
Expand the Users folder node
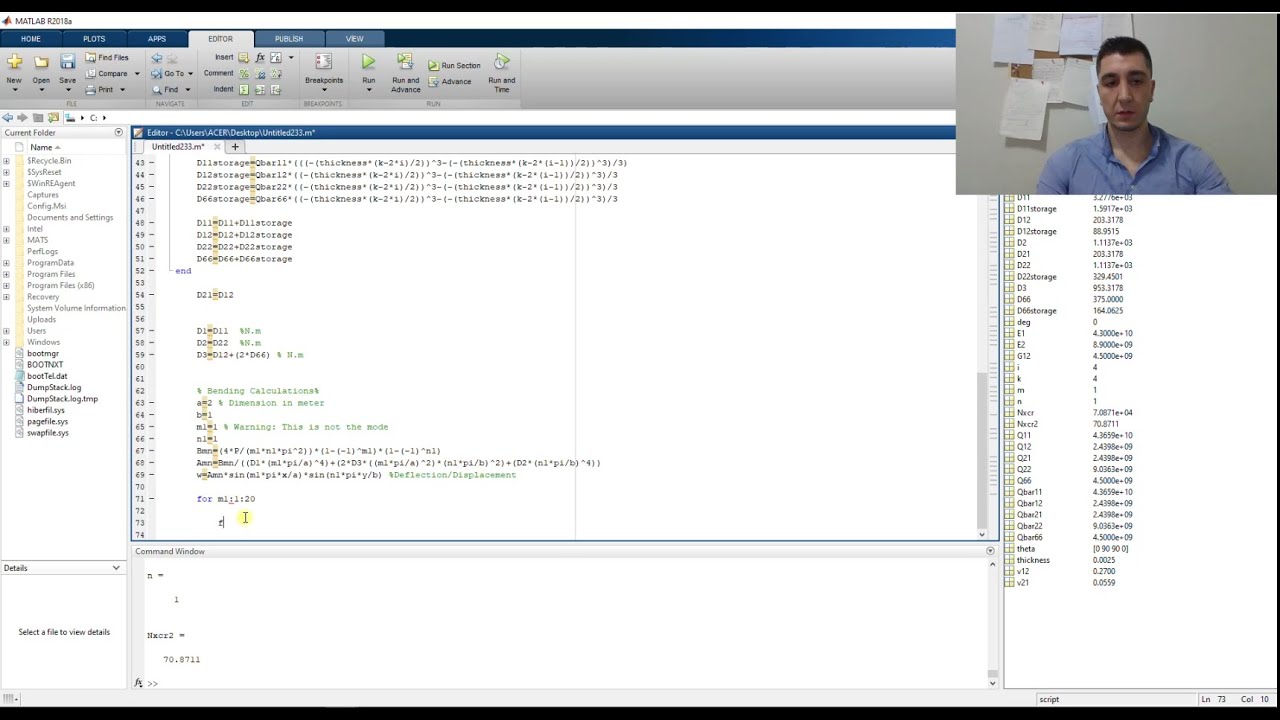click(6, 331)
